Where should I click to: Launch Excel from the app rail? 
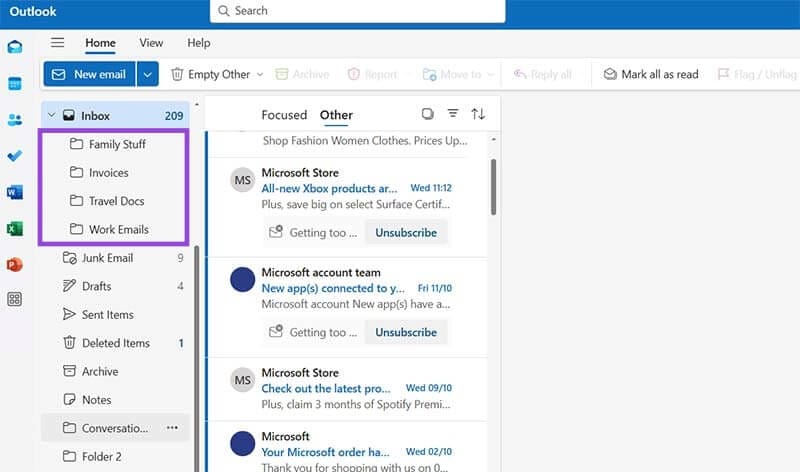[x=15, y=228]
